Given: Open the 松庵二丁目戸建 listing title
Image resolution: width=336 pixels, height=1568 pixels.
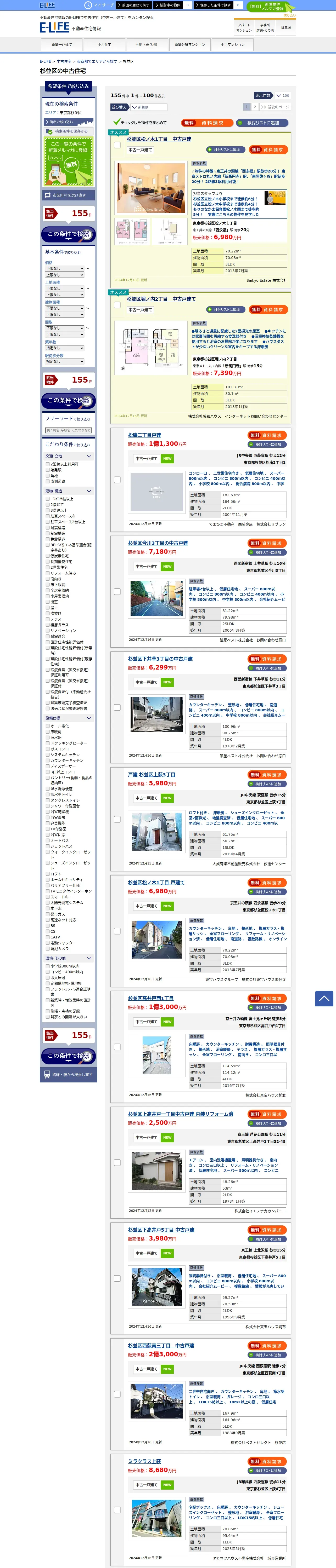Looking at the screenshot, I should [x=144, y=435].
